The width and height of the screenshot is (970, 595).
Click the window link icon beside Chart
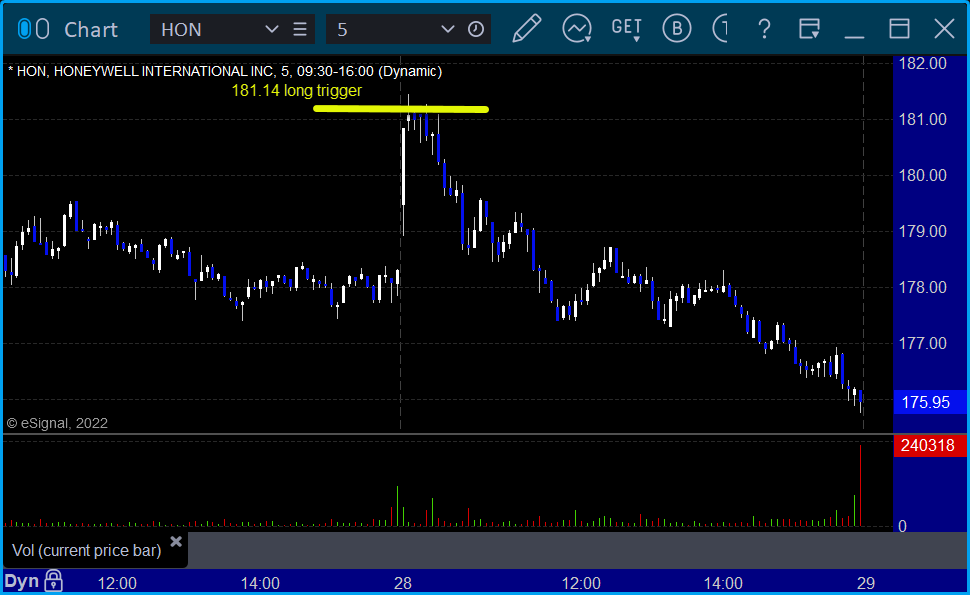pyautogui.click(x=33, y=29)
